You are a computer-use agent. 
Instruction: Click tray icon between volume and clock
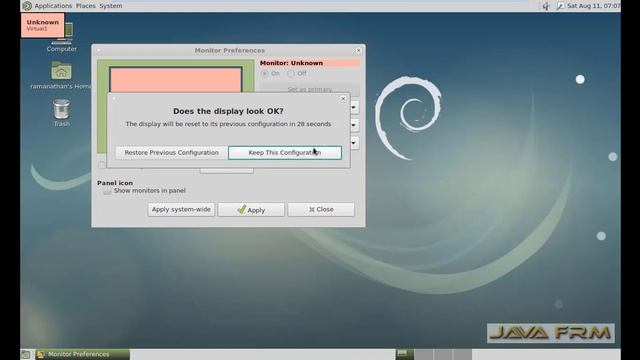pos(560,6)
